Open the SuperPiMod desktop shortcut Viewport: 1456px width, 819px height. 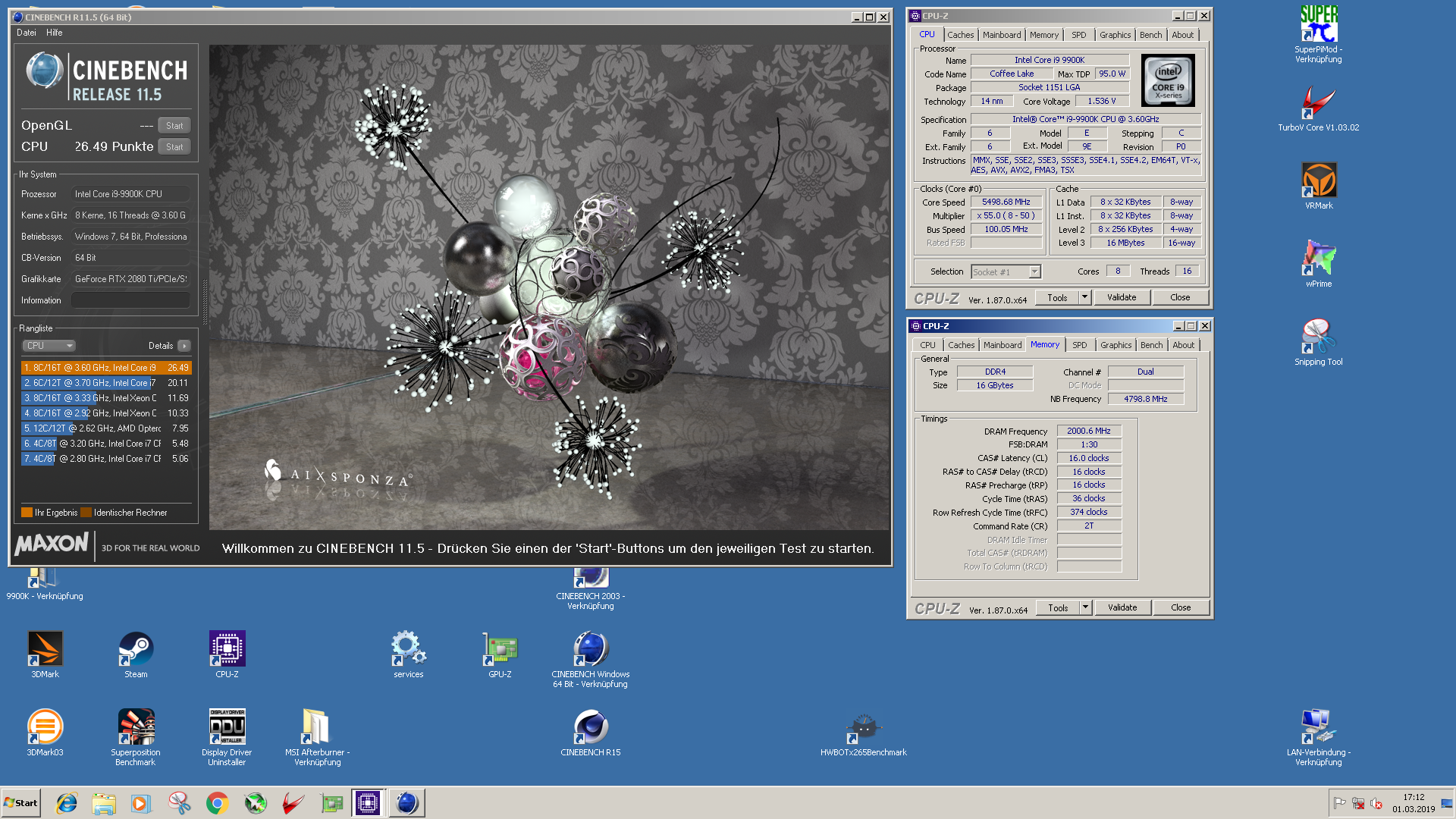coord(1319,34)
